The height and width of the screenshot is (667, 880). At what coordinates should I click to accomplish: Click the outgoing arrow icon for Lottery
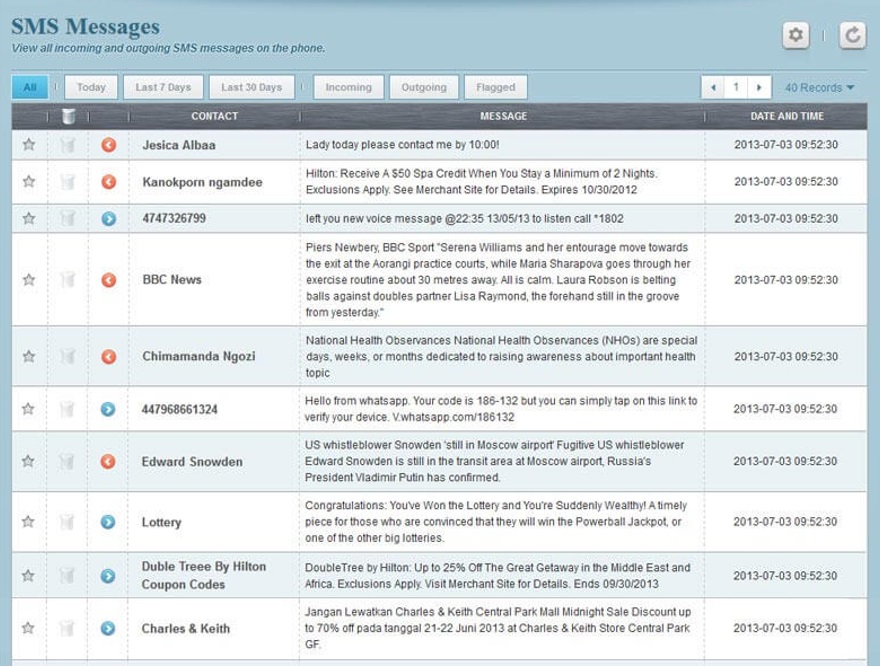(x=109, y=522)
